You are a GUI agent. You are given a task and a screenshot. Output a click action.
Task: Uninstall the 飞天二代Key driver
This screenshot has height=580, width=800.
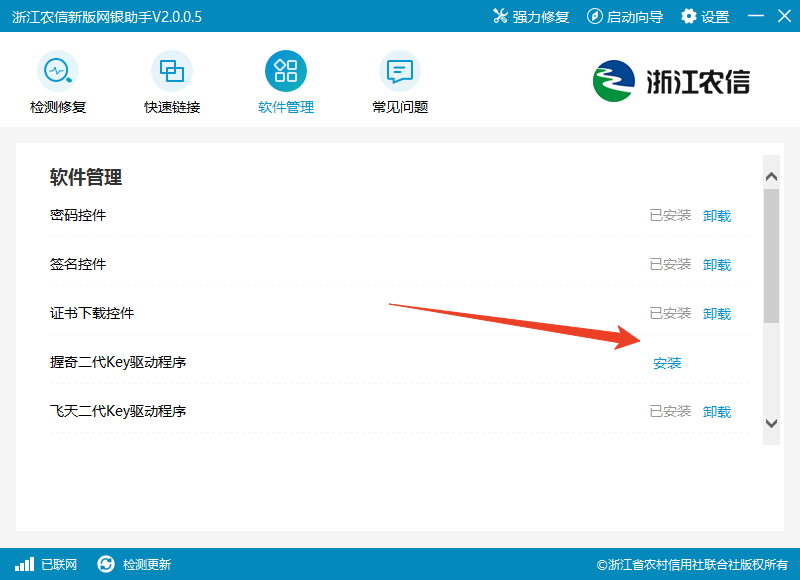click(x=718, y=411)
